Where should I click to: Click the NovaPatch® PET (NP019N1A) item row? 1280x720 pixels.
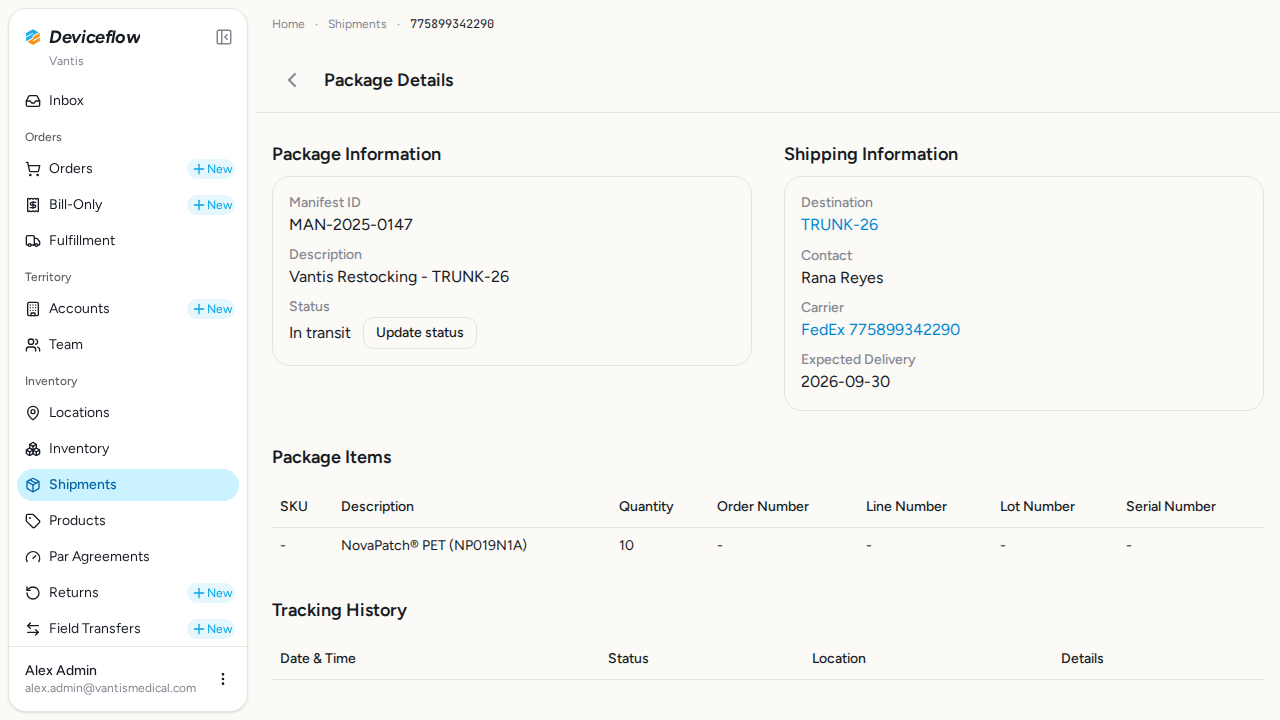pos(768,546)
